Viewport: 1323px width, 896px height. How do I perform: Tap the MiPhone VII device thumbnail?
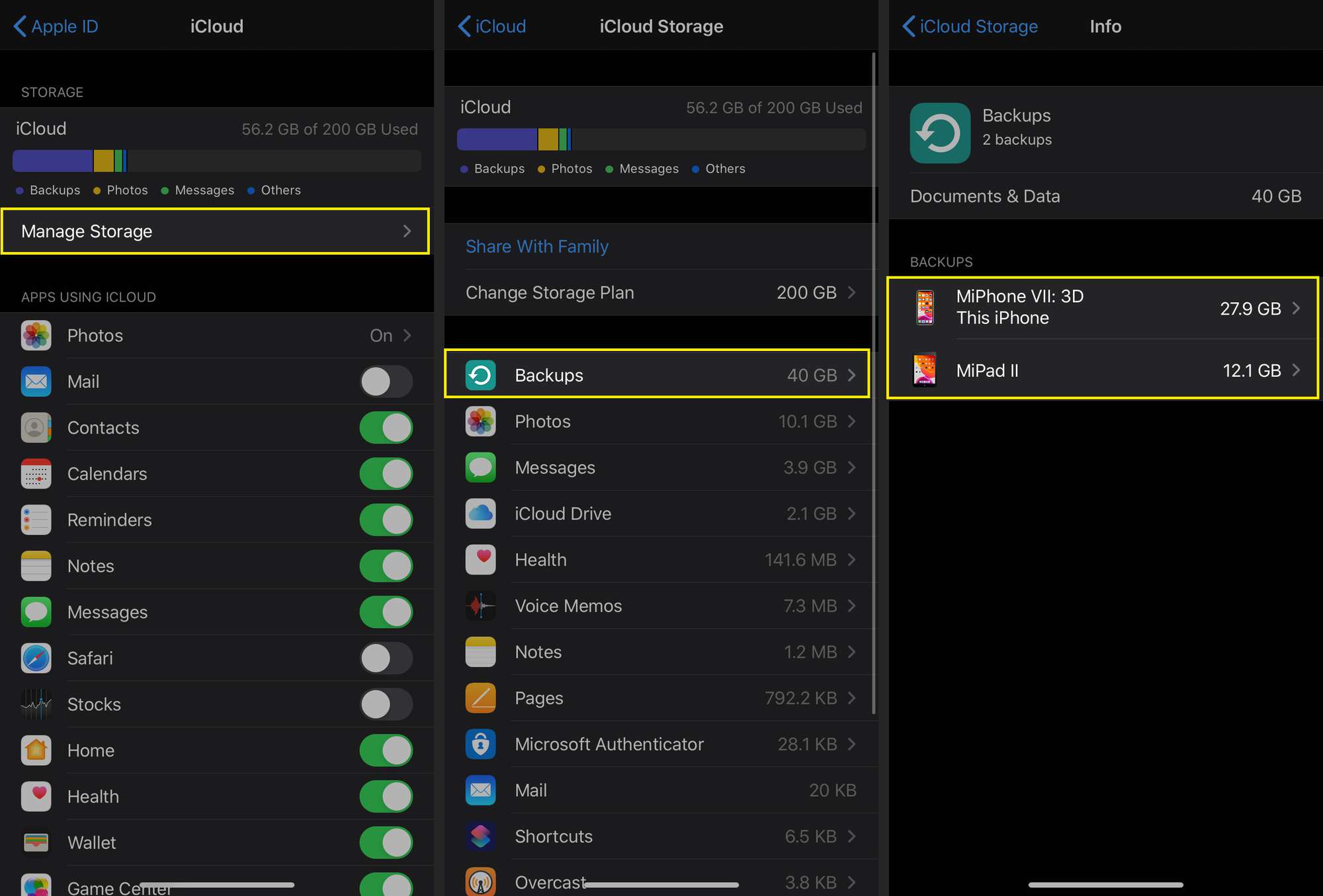click(x=925, y=307)
